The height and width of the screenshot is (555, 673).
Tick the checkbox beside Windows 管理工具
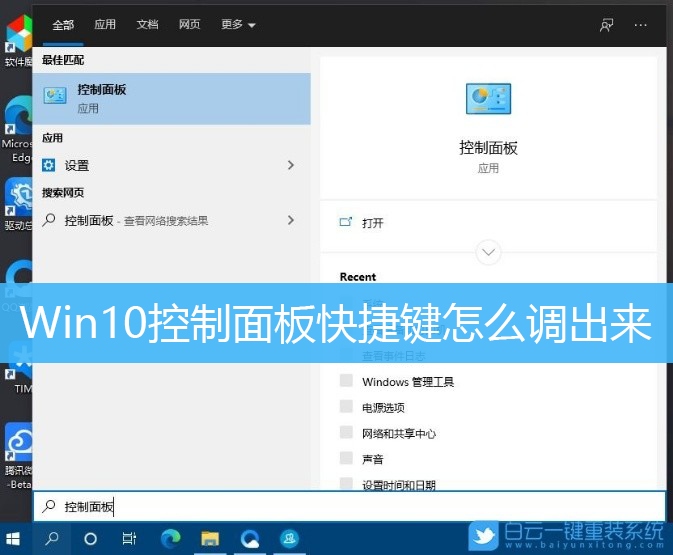(x=346, y=381)
